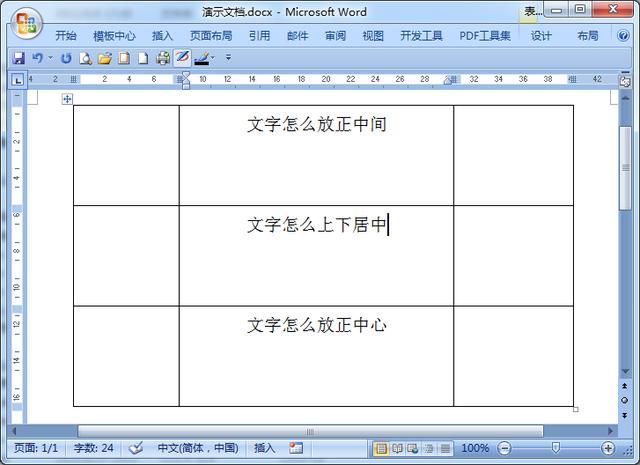Click the window resize grip in status bar
Screen dimensions: 640x465
click(x=629, y=449)
